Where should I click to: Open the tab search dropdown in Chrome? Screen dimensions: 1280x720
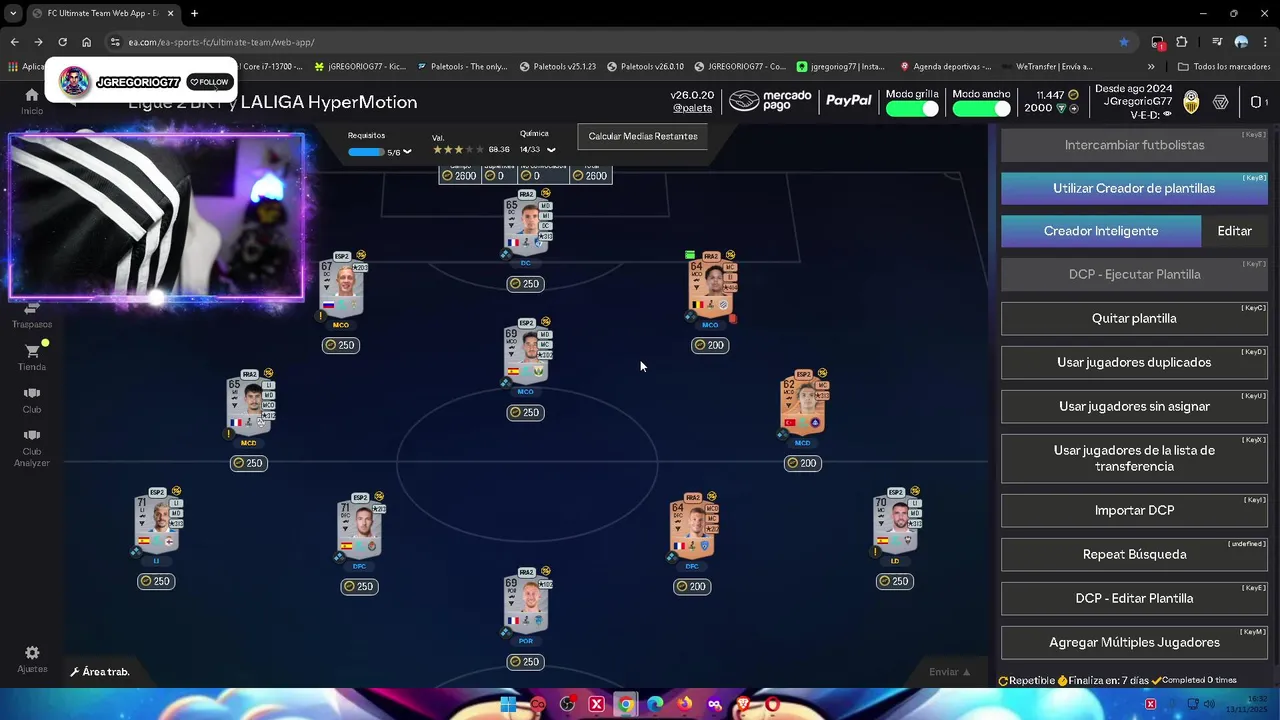pos(13,13)
